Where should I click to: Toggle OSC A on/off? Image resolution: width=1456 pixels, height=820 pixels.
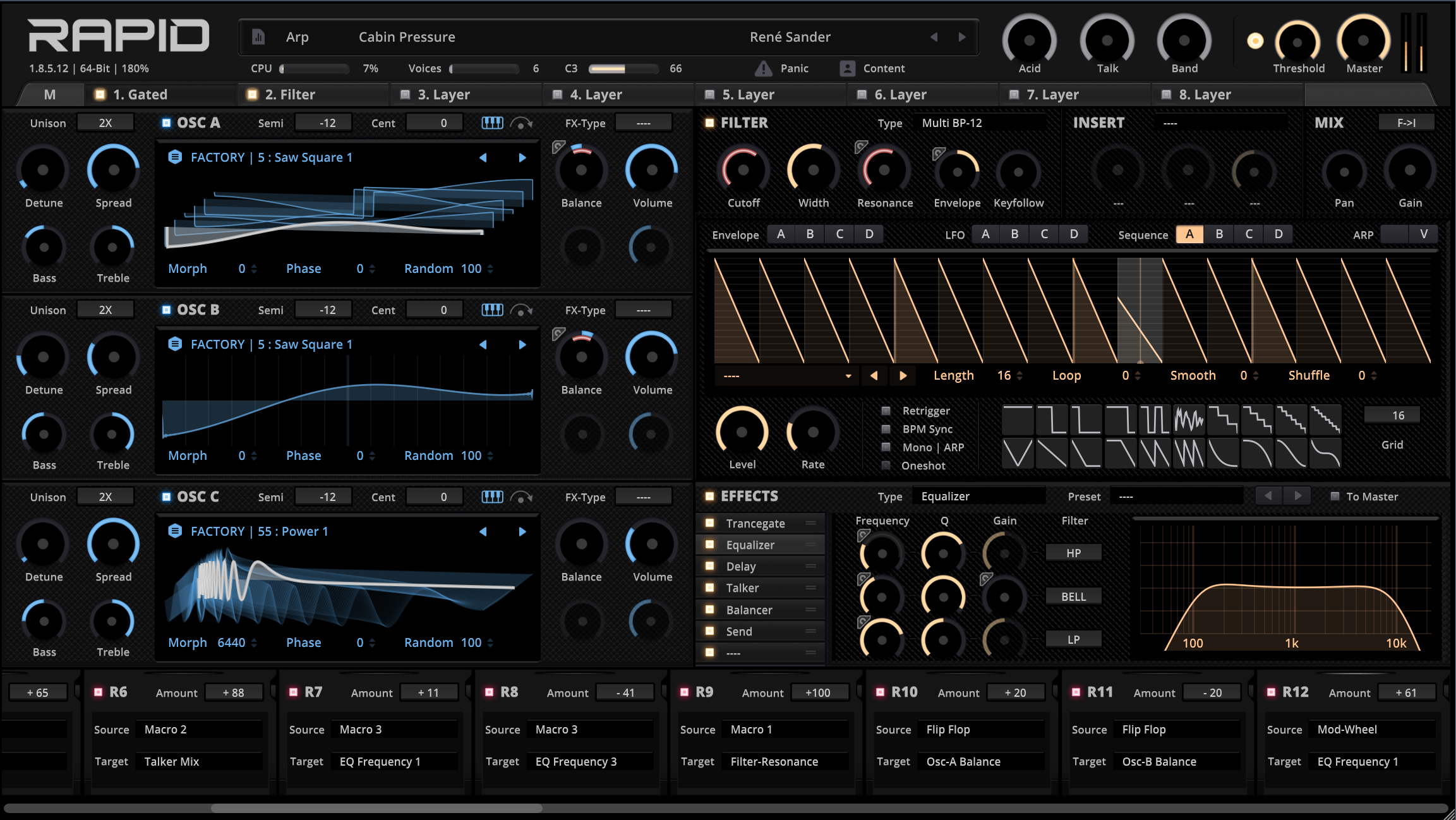pos(166,123)
